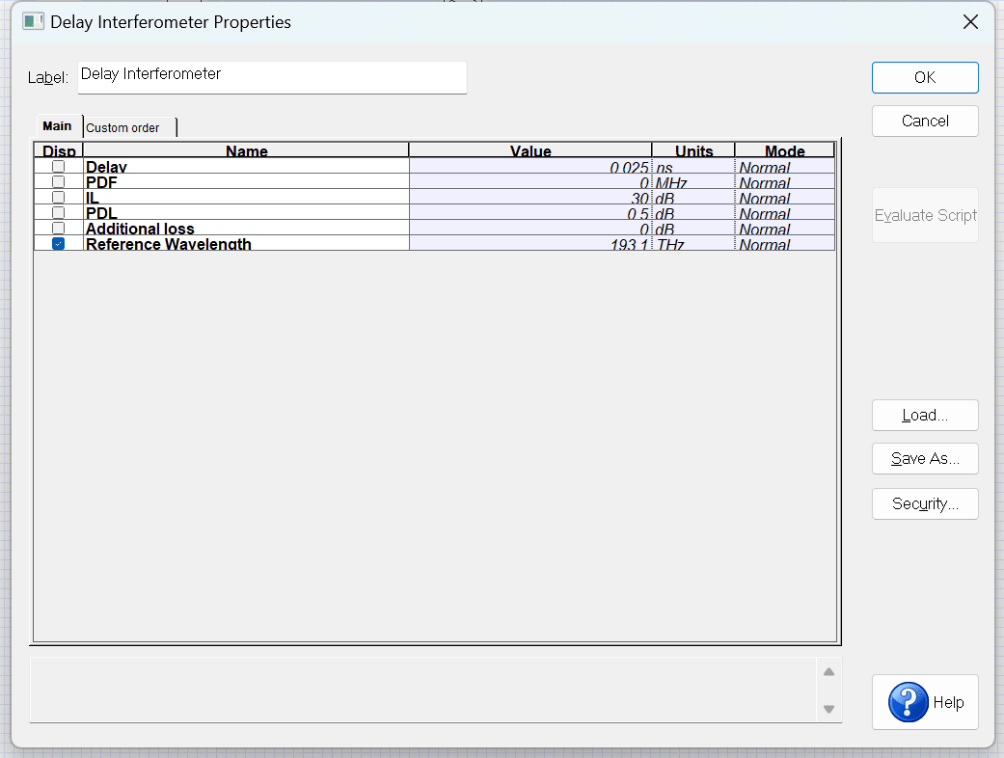1004x758 pixels.
Task: Select the Main tab
Action: 57,126
